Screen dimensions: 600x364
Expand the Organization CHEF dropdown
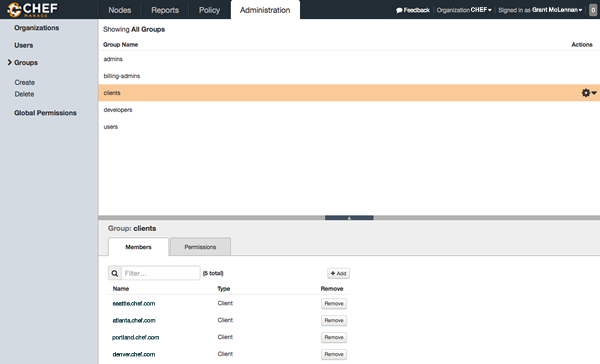tap(464, 10)
